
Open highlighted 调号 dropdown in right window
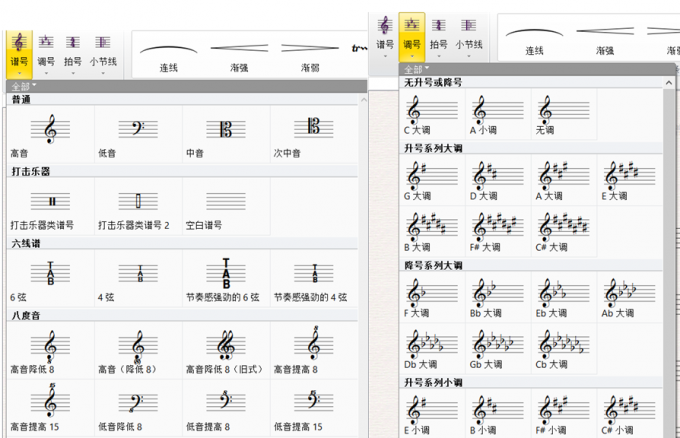(412, 37)
